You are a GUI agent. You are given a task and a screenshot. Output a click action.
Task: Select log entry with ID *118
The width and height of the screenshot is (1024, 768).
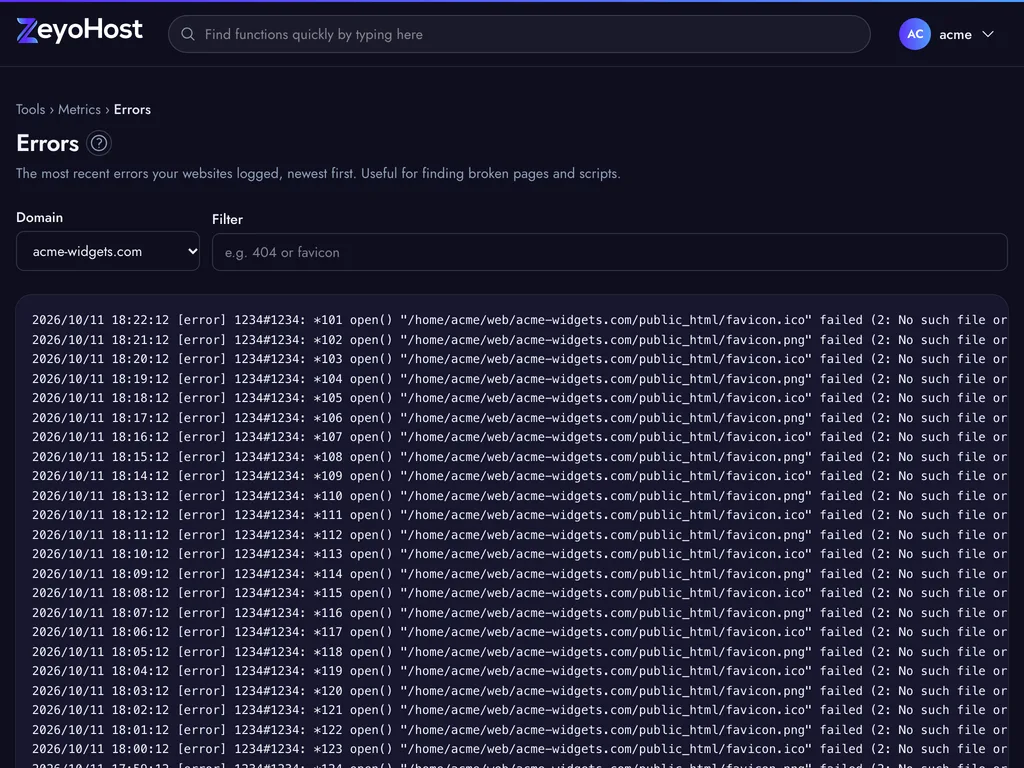tap(519, 652)
